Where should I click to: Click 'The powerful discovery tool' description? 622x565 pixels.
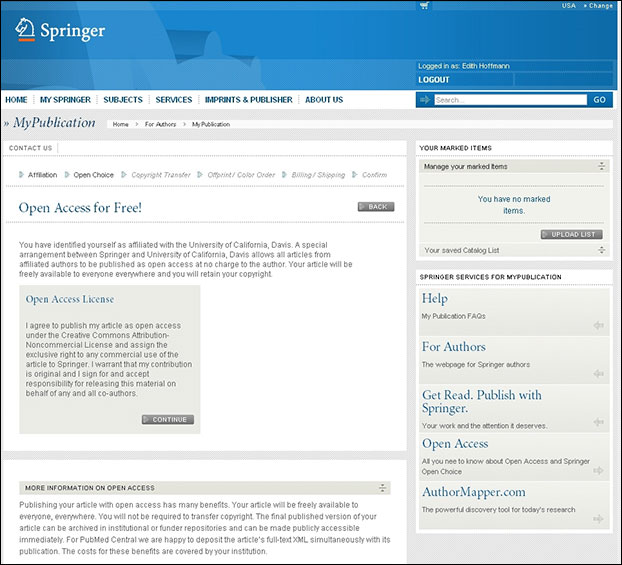pyautogui.click(x=498, y=510)
